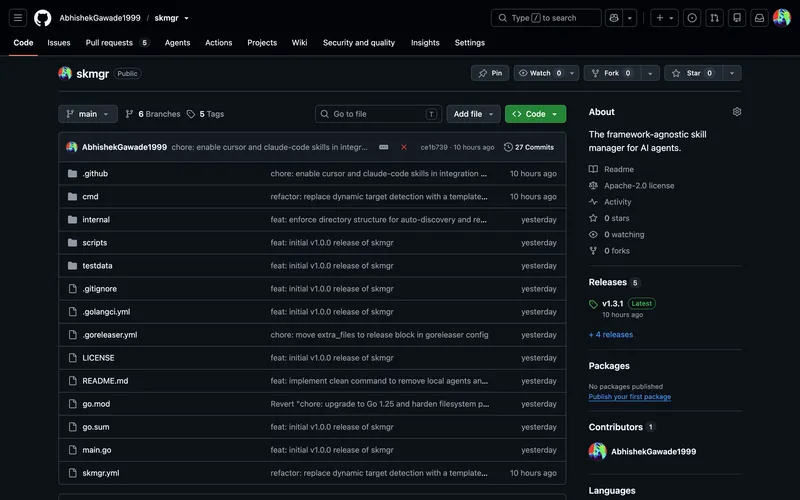The height and width of the screenshot is (500, 800).
Task: Expand the commit message ellipsis icon
Action: tap(384, 147)
